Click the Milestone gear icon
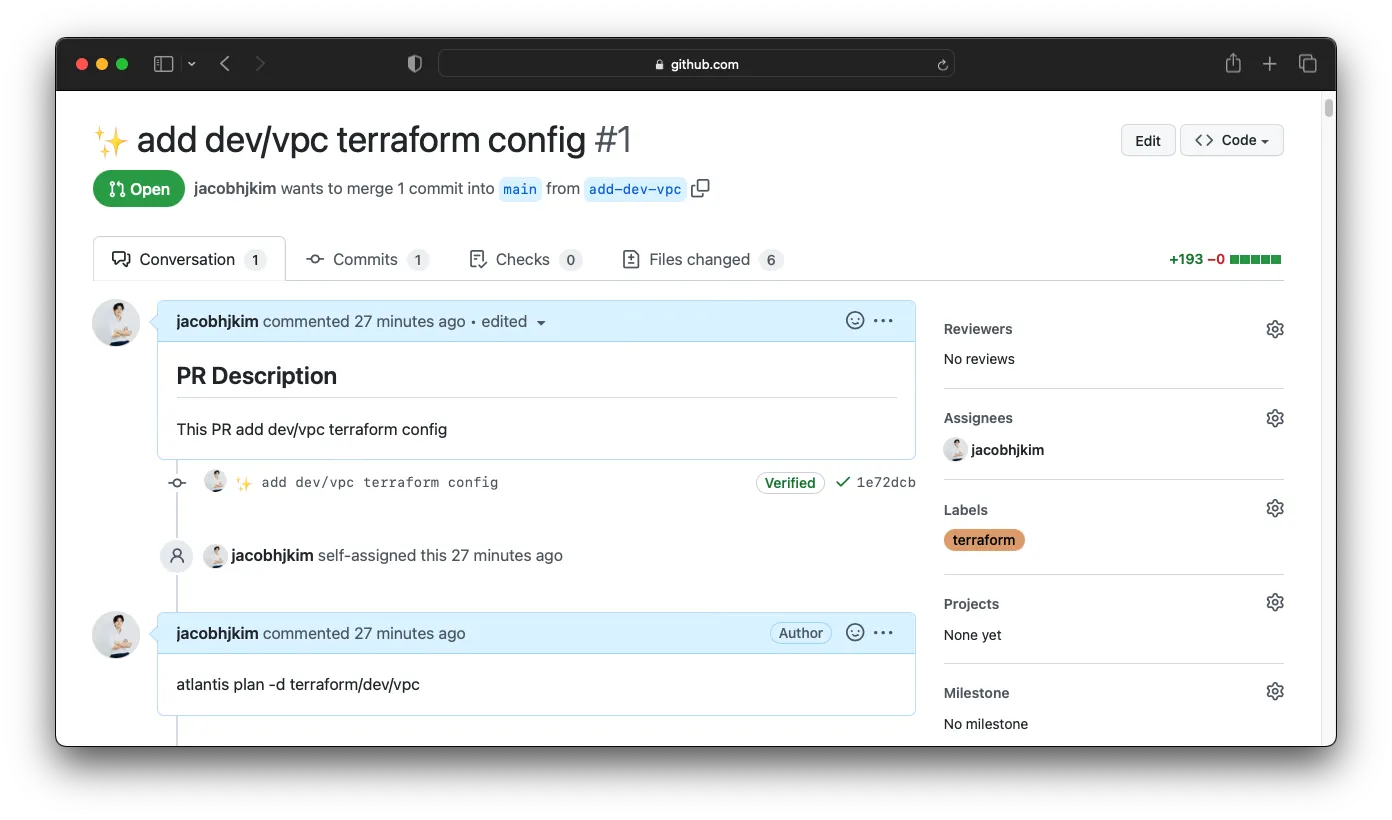 point(1274,691)
